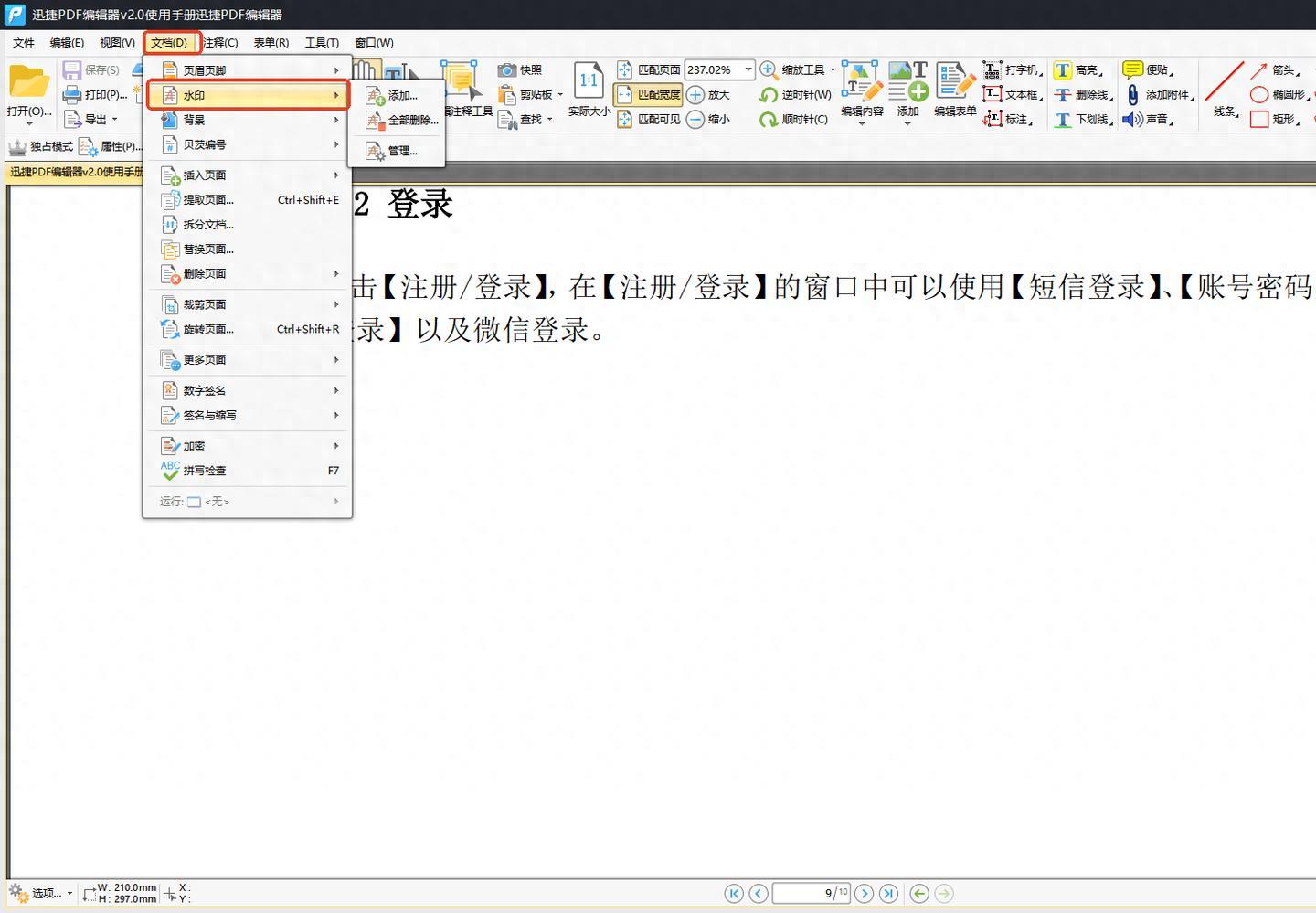Image resolution: width=1316 pixels, height=913 pixels.
Task: Choose 添加... in the watermark submenu
Action: pyautogui.click(x=401, y=96)
